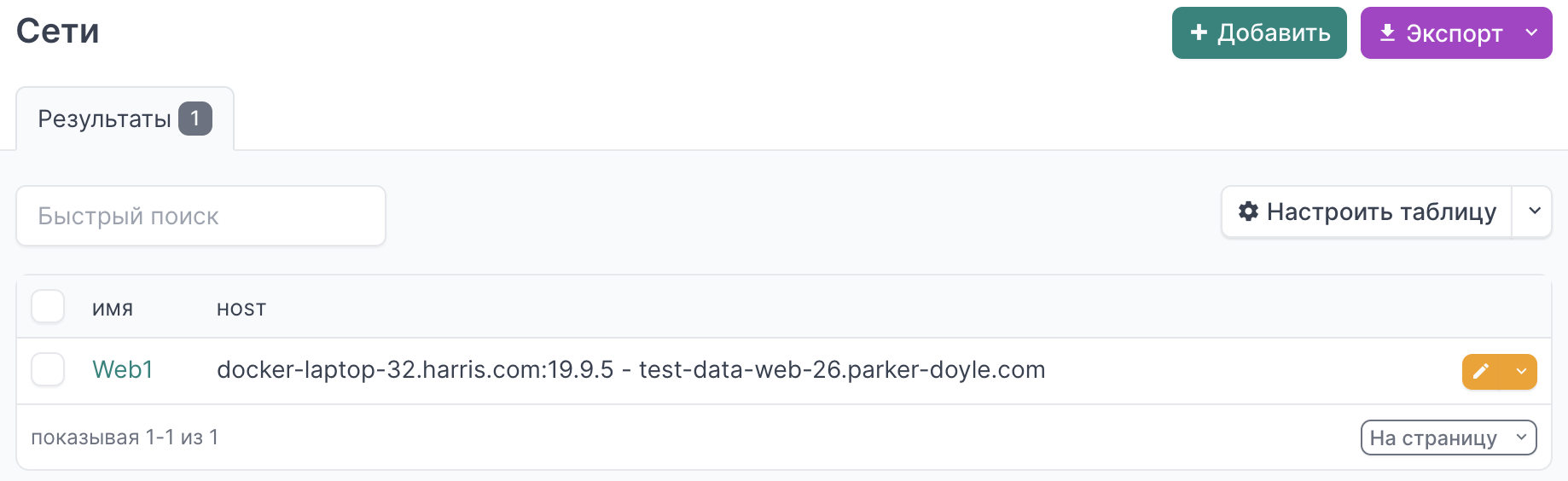Screen dimensions: 1568x481
Task: Click the orange pencil edit icon
Action: click(1482, 371)
